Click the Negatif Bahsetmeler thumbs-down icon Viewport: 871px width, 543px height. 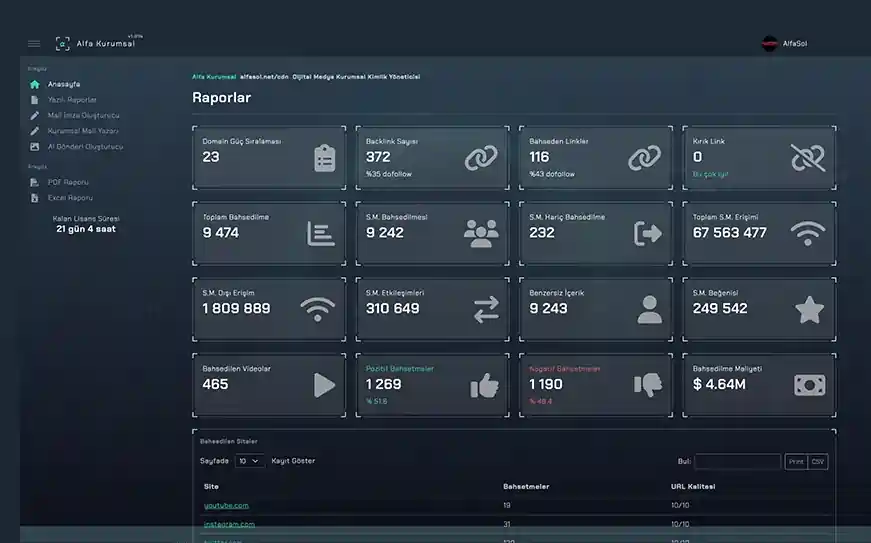648,385
